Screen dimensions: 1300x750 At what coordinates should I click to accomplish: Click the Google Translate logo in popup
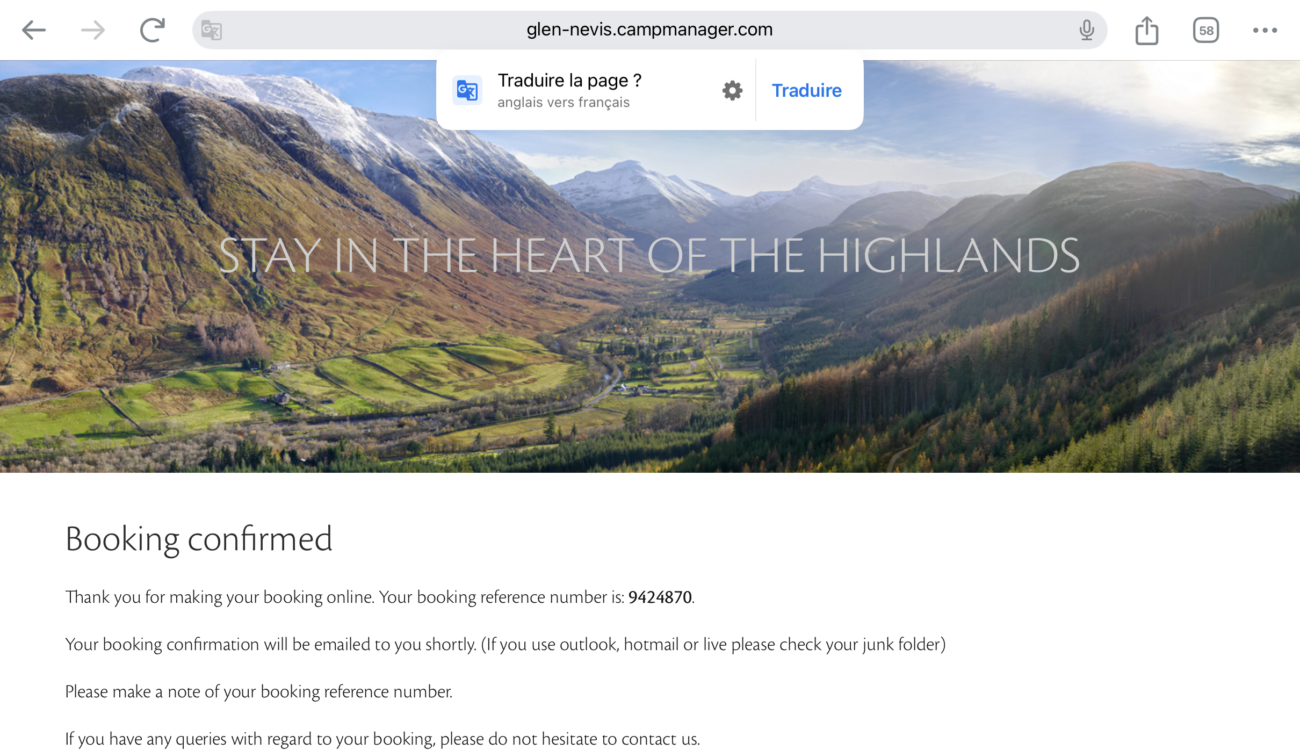467,91
